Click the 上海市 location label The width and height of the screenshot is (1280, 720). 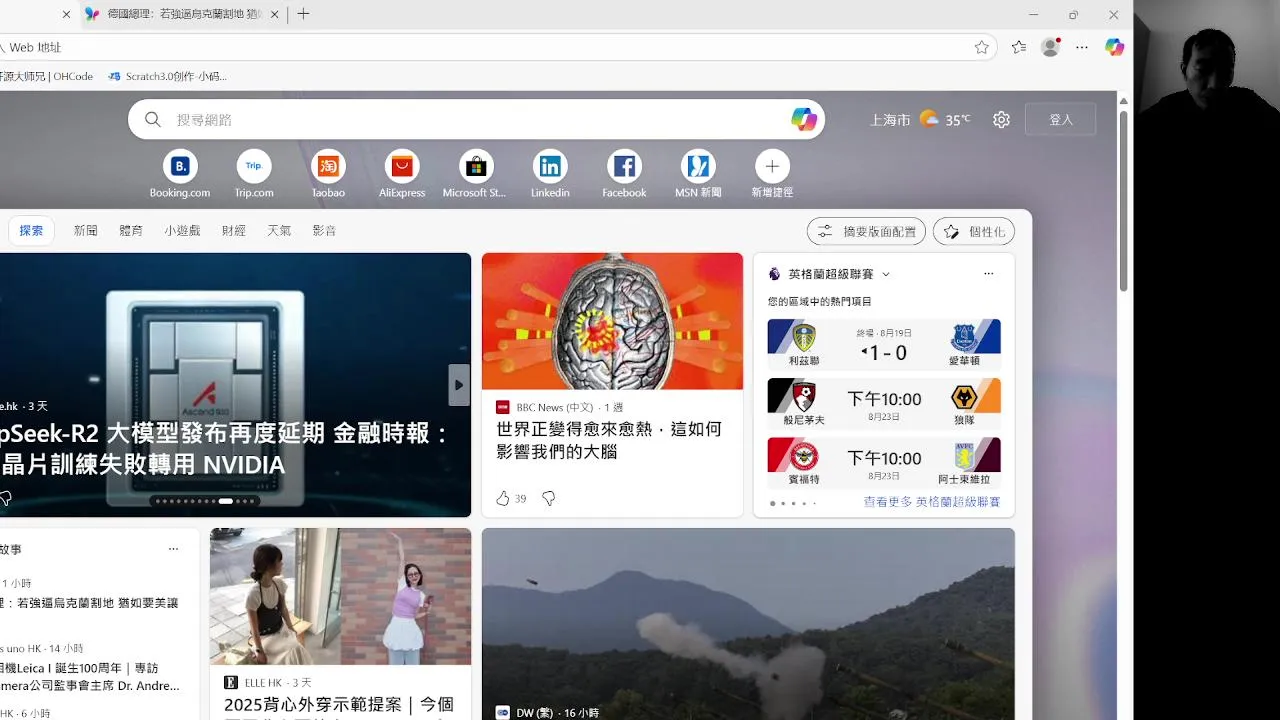(890, 120)
